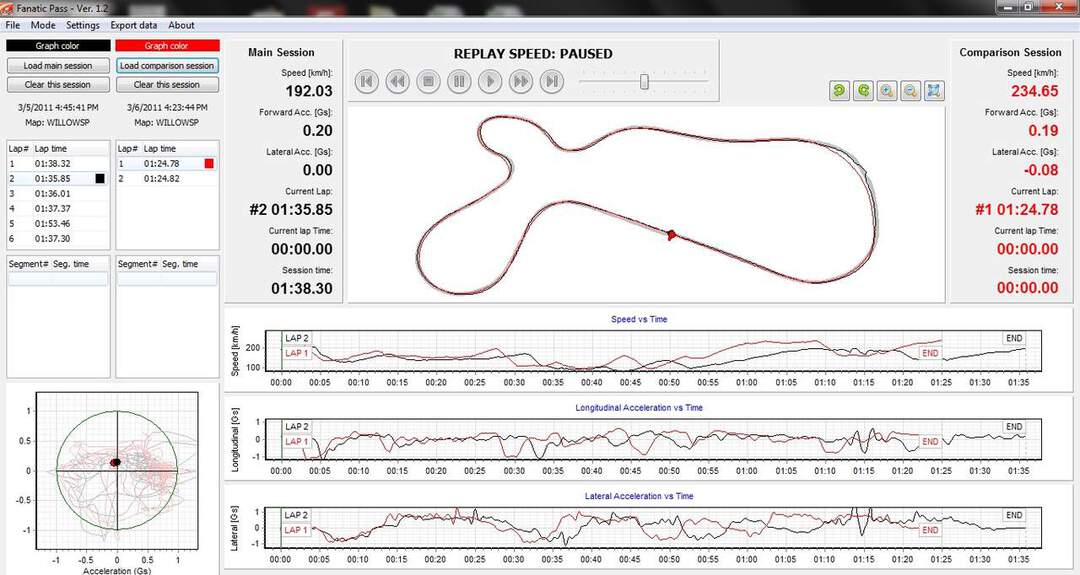The height and width of the screenshot is (575, 1080).
Task: Rotate the track map counterclockwise
Action: tap(839, 91)
